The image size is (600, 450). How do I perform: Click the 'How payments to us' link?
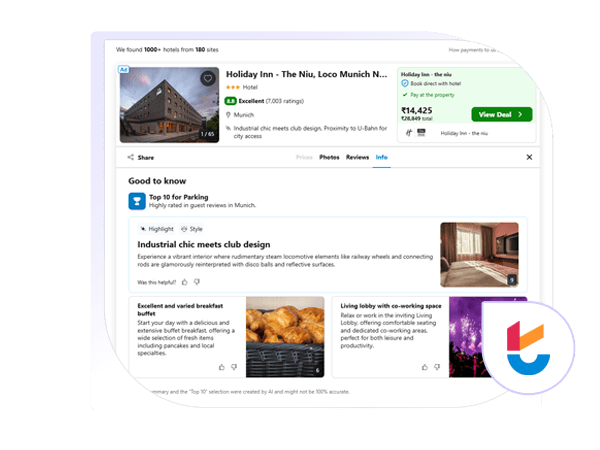tap(473, 50)
